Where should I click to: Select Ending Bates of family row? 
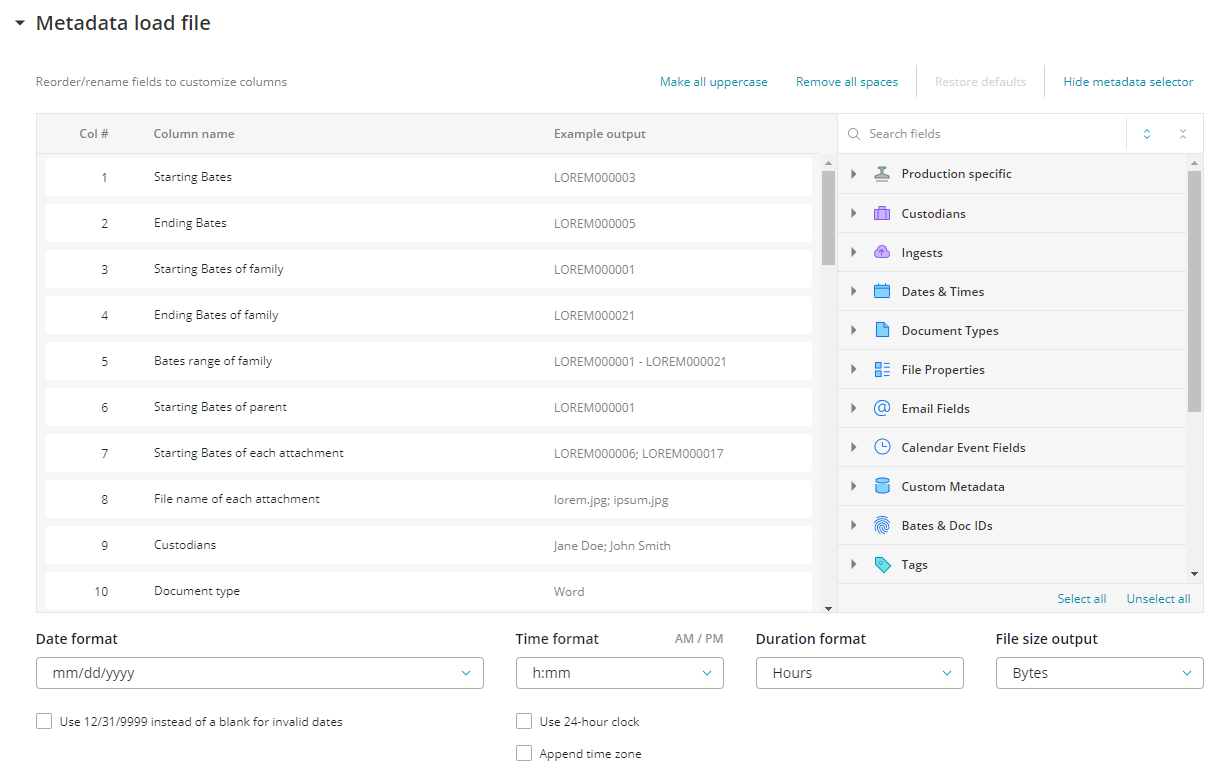point(428,315)
